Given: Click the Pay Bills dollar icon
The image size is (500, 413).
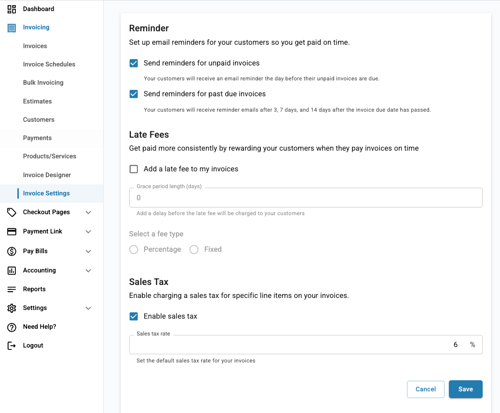Looking at the screenshot, I should (x=12, y=251).
